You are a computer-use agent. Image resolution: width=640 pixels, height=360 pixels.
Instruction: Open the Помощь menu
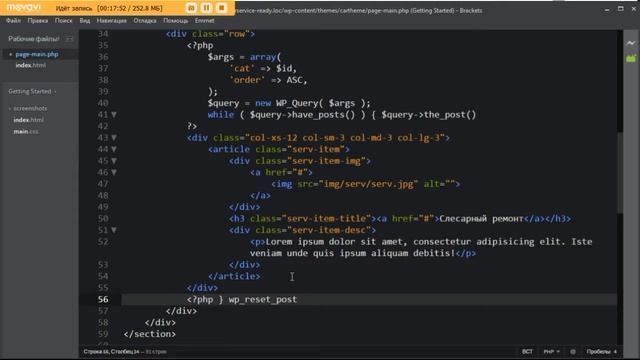click(x=176, y=20)
